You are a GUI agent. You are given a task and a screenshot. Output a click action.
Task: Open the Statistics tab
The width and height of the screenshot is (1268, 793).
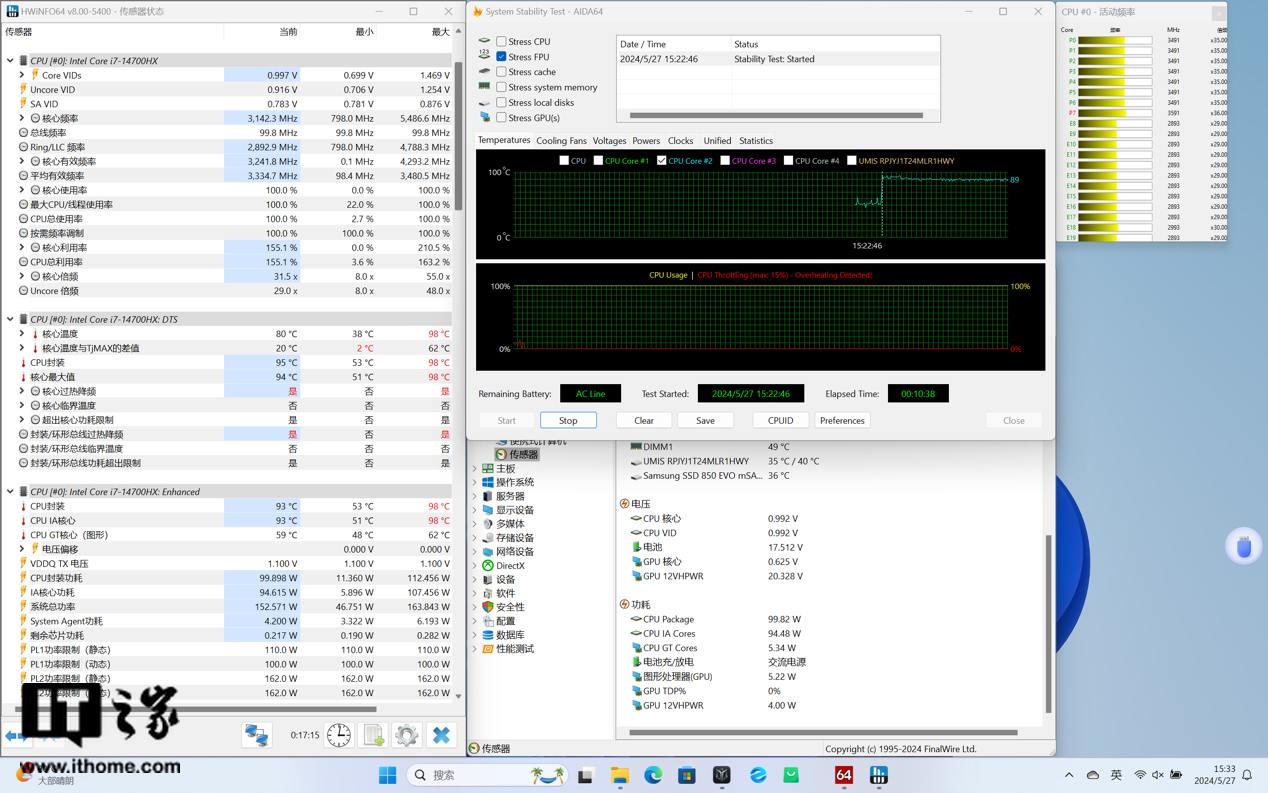pos(755,141)
